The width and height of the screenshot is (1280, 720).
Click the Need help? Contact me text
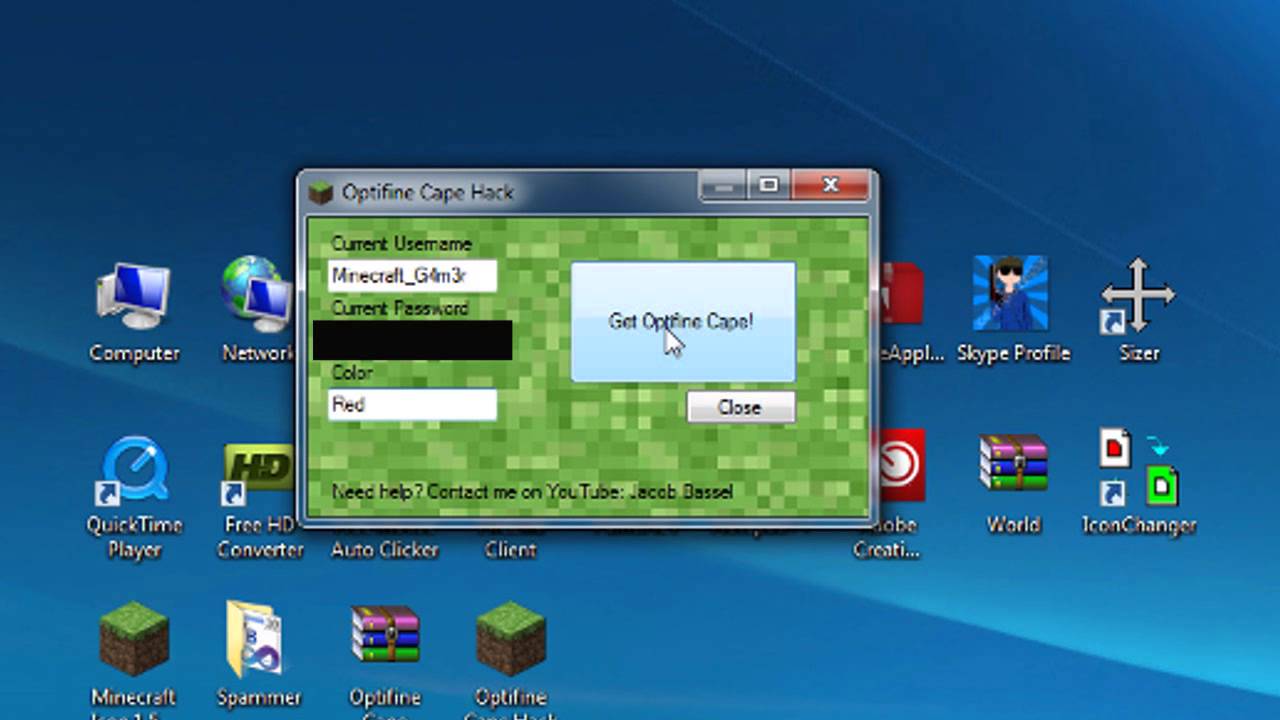pos(532,492)
